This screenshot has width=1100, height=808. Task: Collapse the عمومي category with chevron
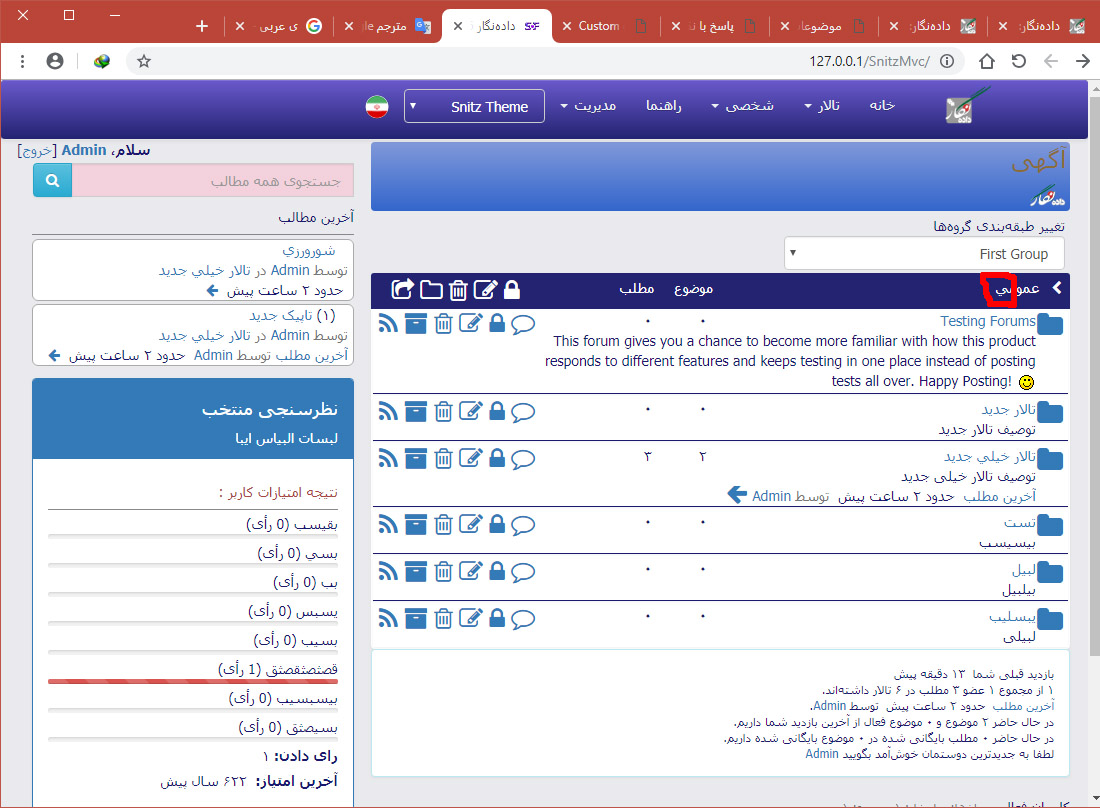1056,288
